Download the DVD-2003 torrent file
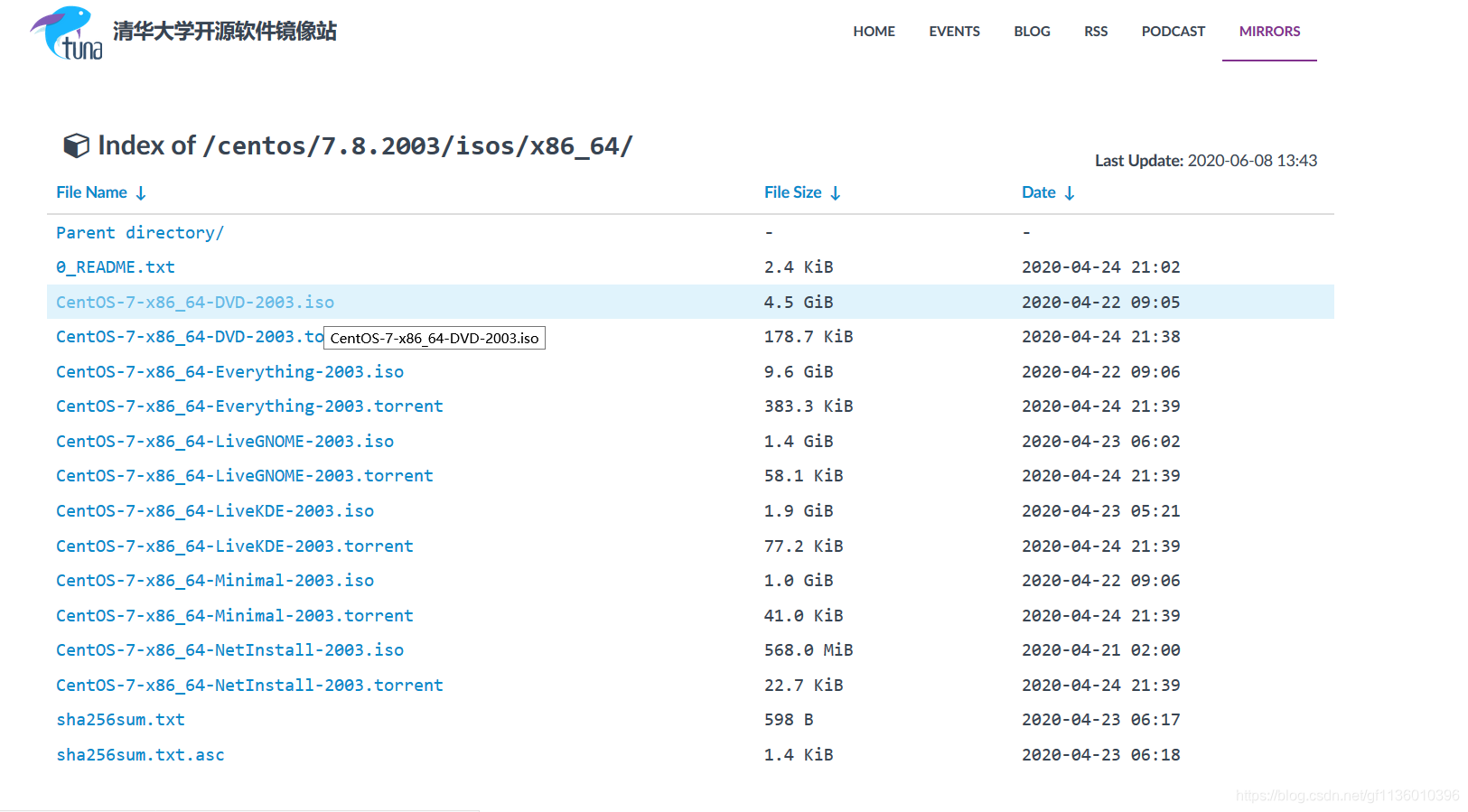The height and width of the screenshot is (812, 1468). pos(190,337)
